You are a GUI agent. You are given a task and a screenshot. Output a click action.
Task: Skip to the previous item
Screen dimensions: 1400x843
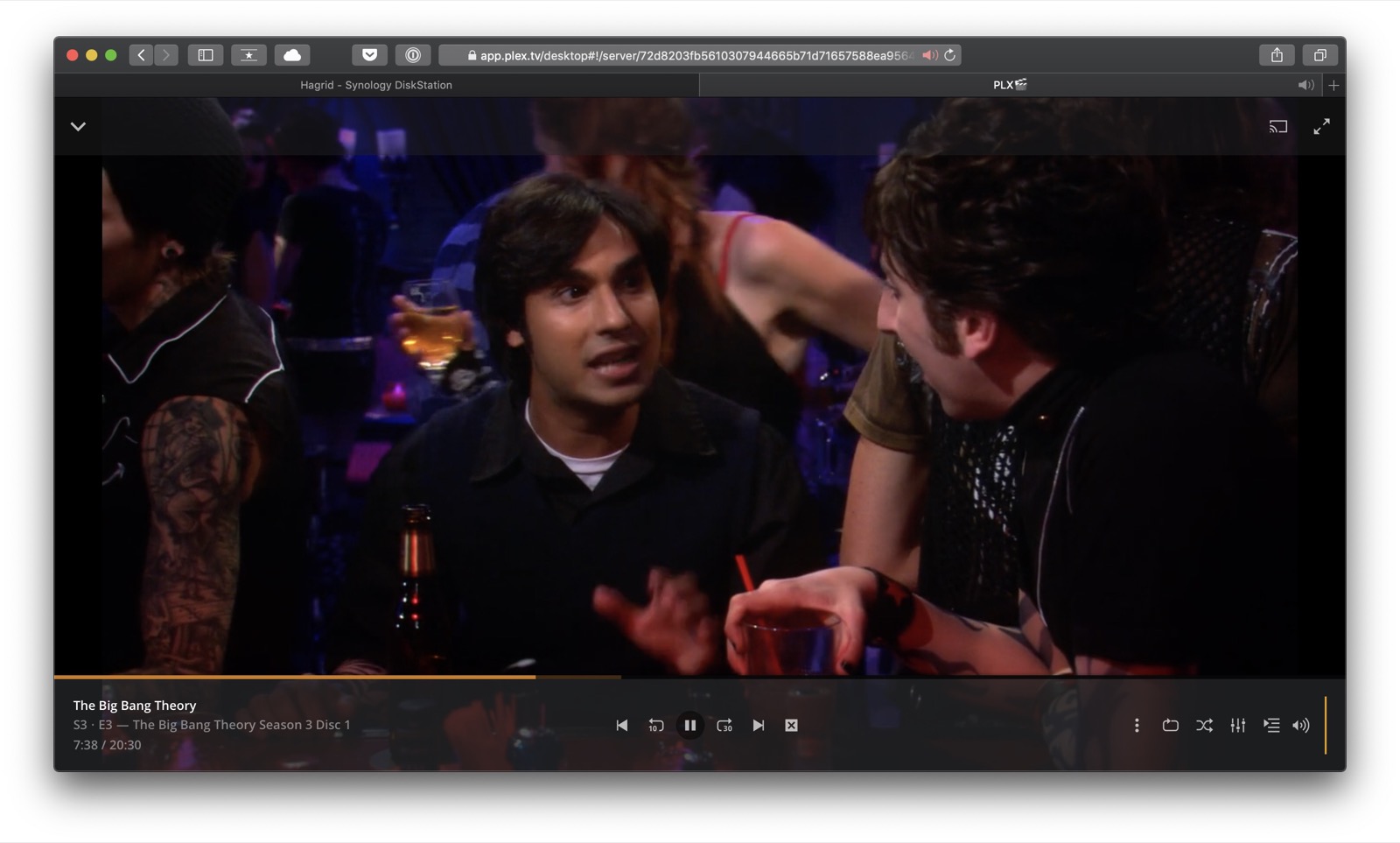click(622, 725)
